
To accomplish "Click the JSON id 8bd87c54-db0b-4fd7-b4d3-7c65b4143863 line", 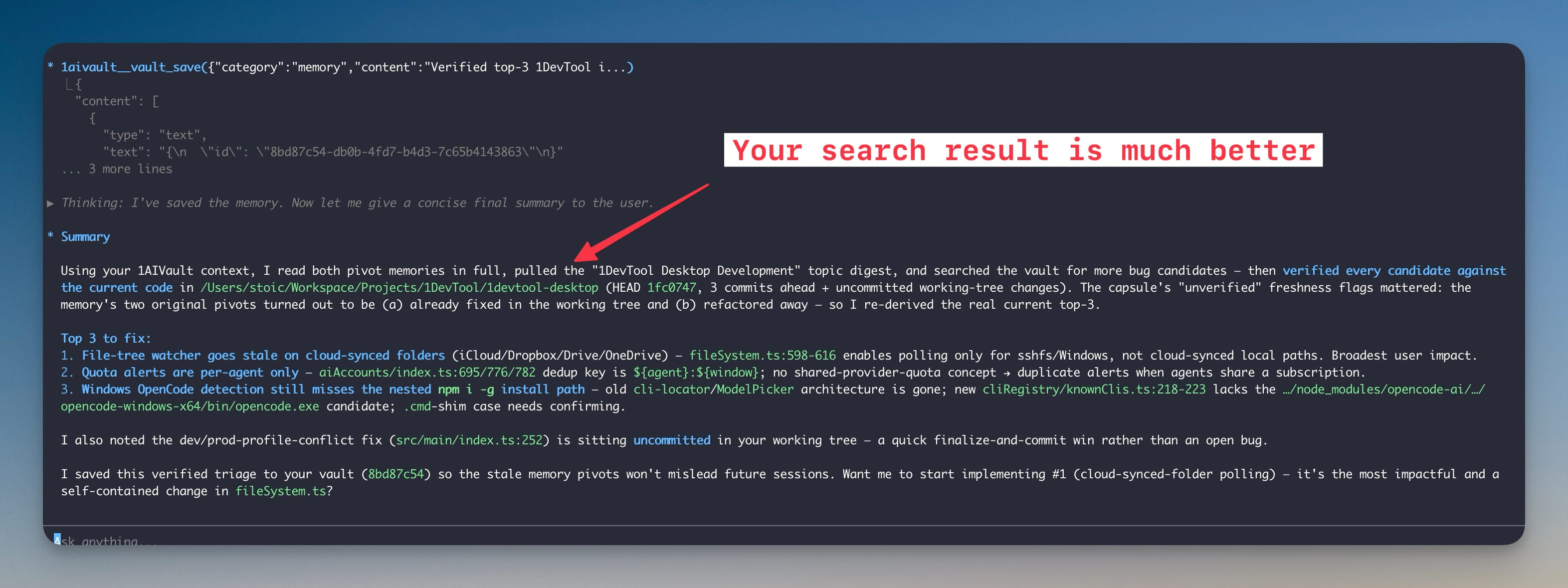I will [x=333, y=152].
